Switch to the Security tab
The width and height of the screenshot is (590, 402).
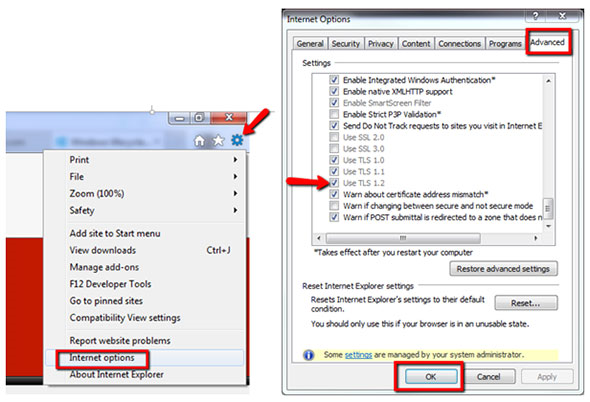346,44
